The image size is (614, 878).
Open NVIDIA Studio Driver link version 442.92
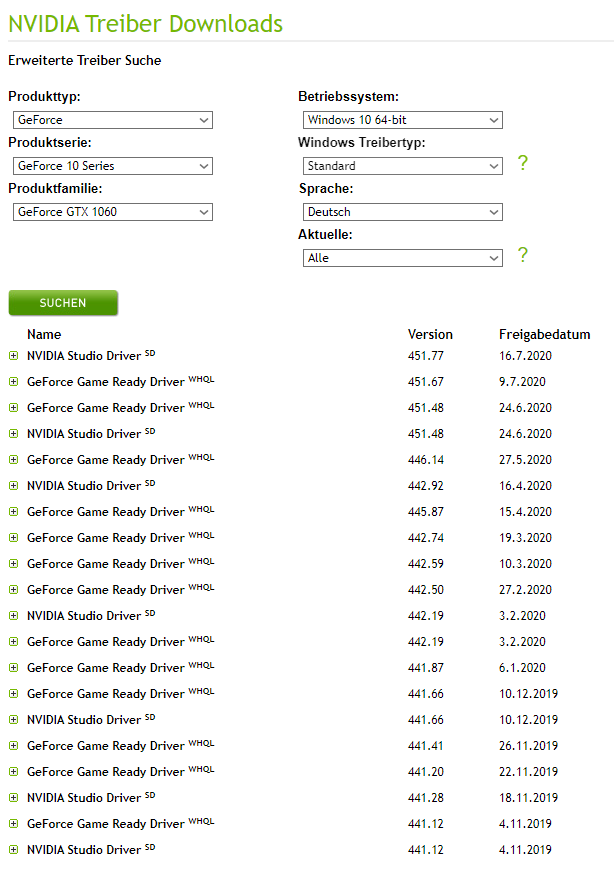pyautogui.click(x=84, y=486)
